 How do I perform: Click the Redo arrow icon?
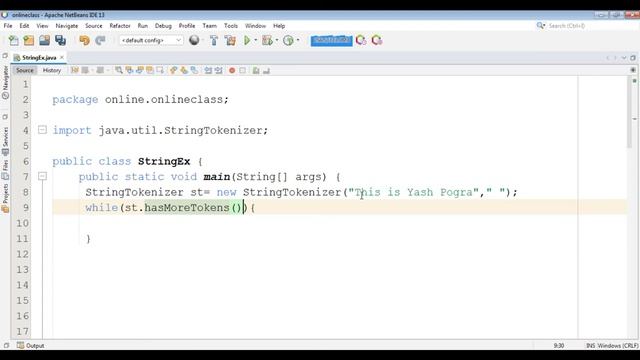tap(100, 40)
